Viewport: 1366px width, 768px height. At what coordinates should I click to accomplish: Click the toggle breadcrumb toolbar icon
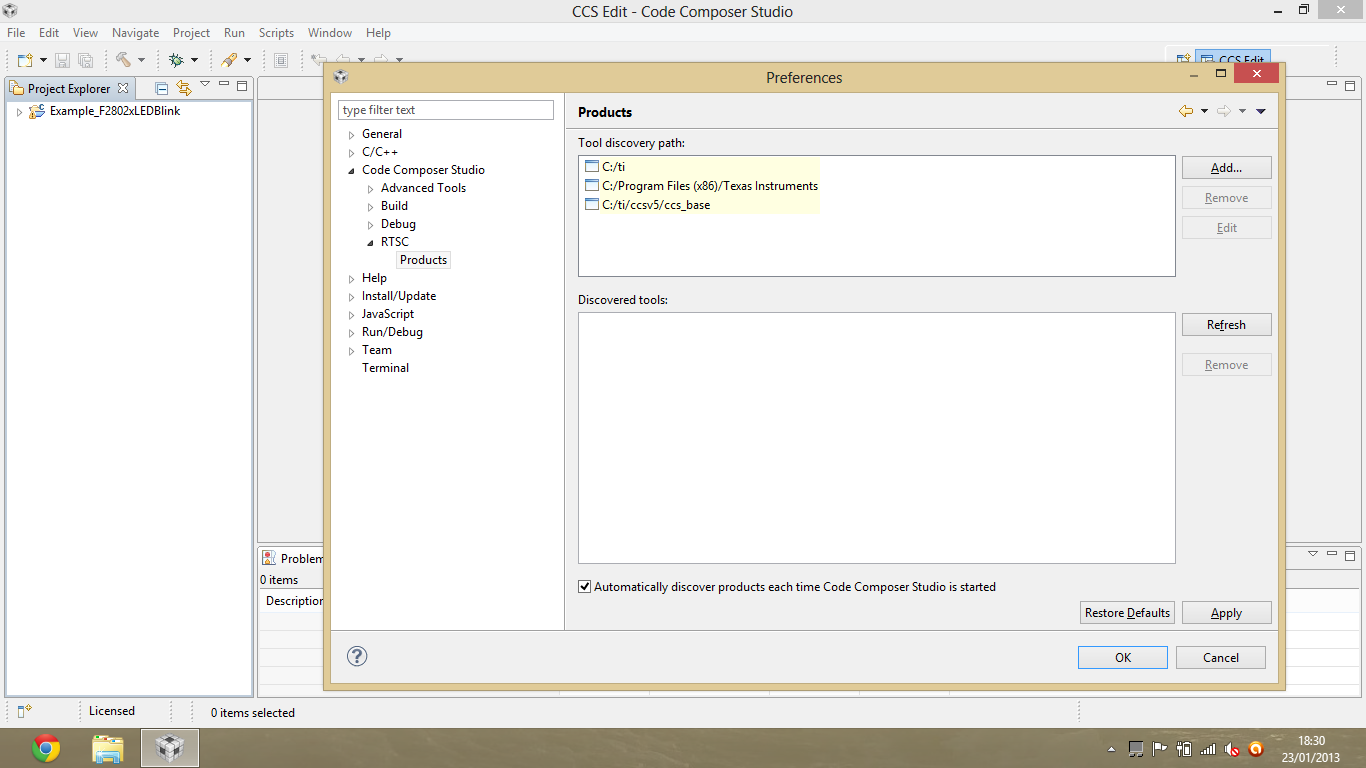click(x=281, y=61)
